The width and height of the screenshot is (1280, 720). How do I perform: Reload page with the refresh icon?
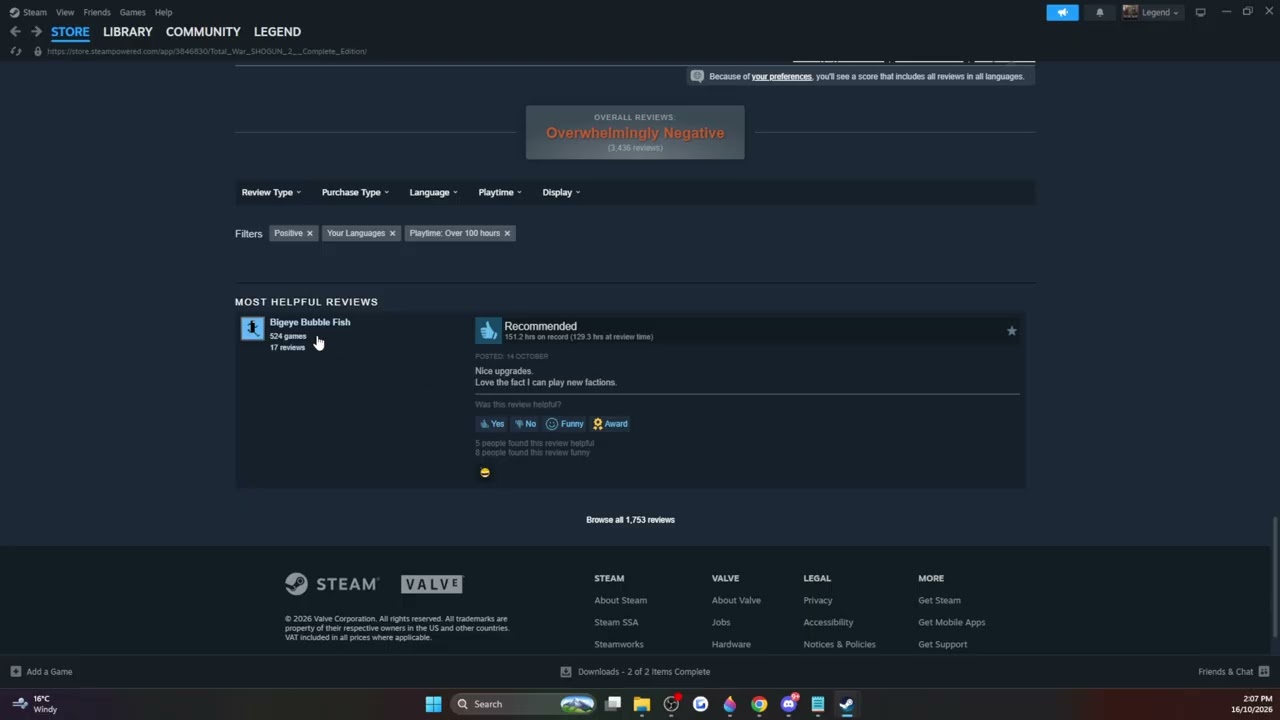pyautogui.click(x=15, y=51)
